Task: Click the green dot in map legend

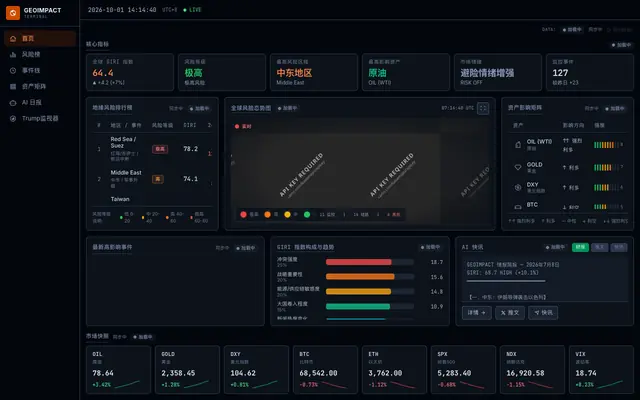Action: 307,214
